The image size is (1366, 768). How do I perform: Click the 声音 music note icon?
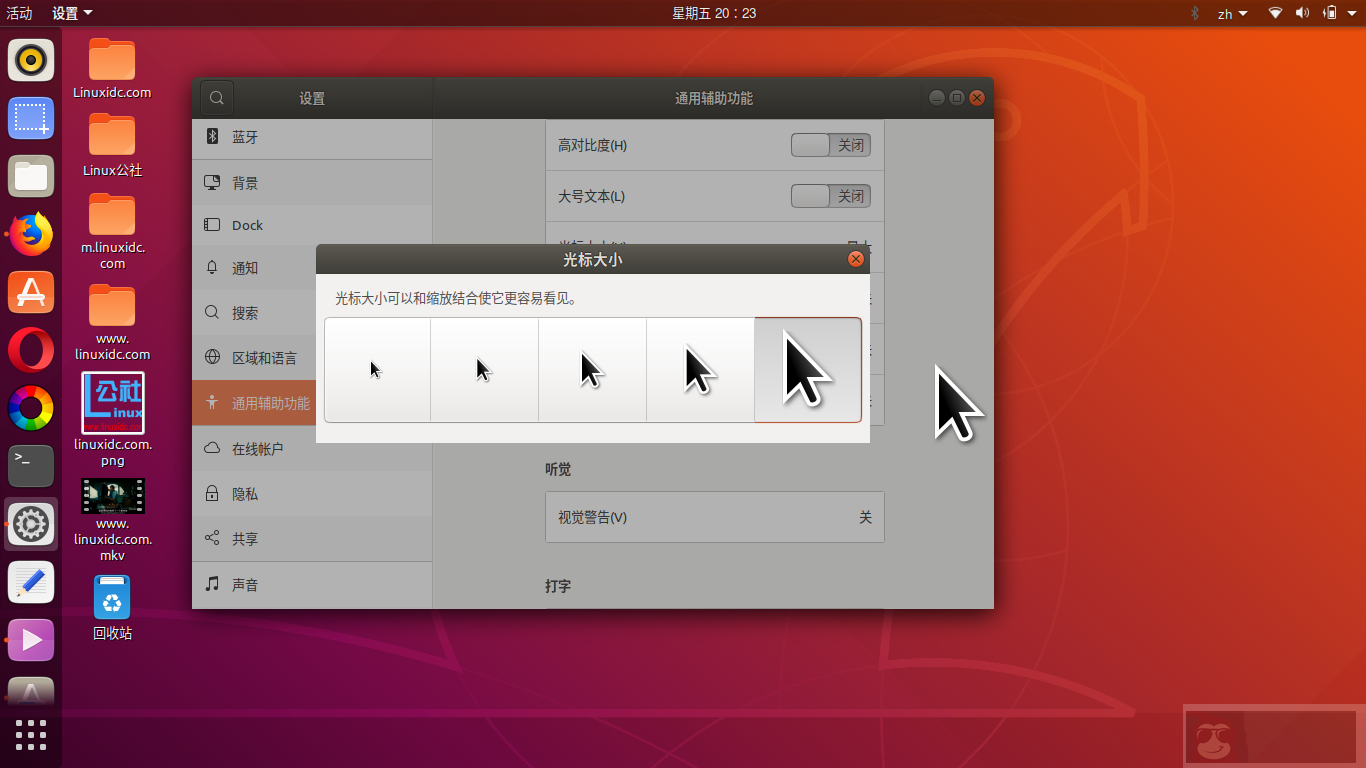pos(212,584)
